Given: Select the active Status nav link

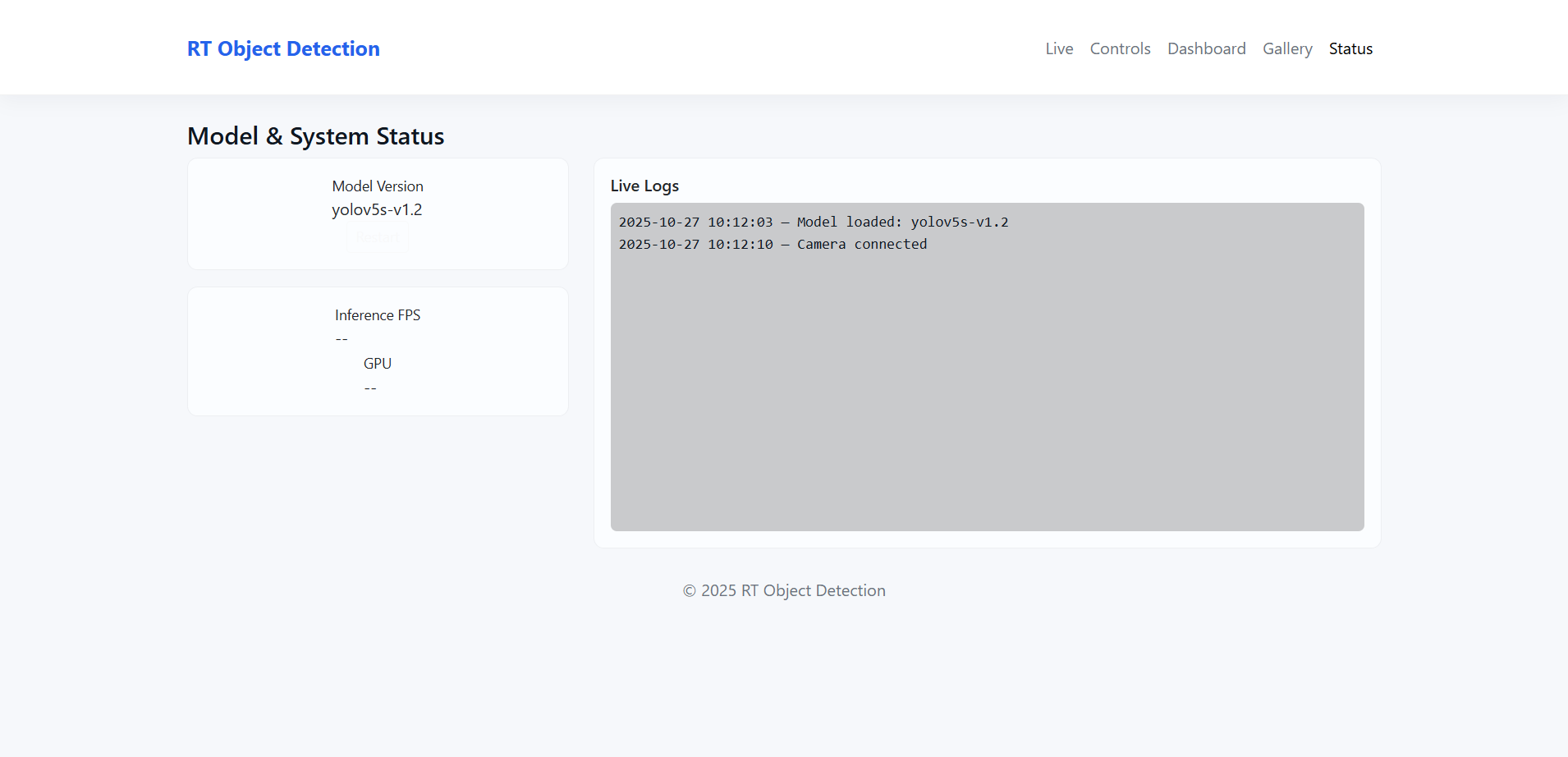Looking at the screenshot, I should click(1350, 49).
